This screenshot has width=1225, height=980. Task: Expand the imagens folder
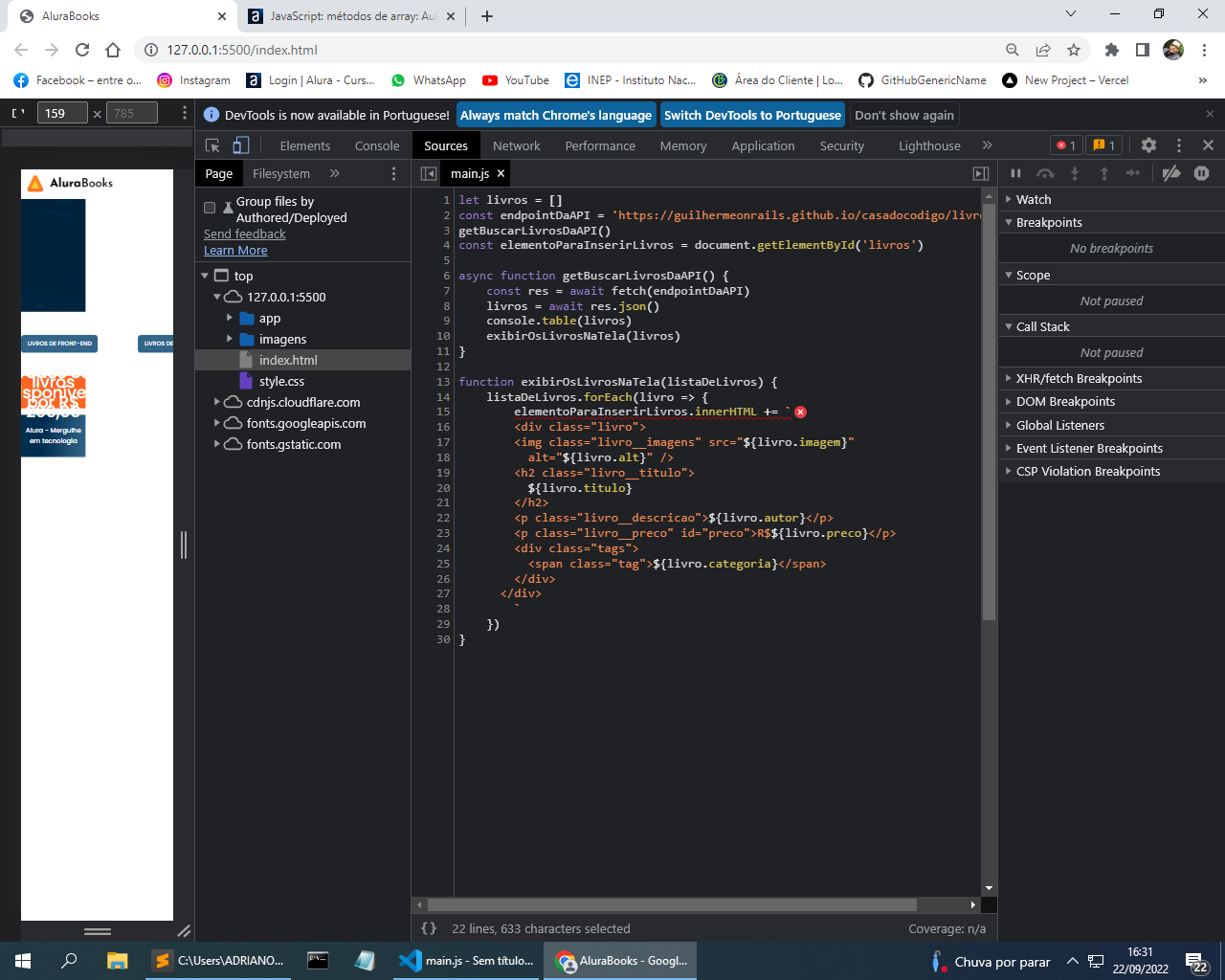[x=230, y=339]
